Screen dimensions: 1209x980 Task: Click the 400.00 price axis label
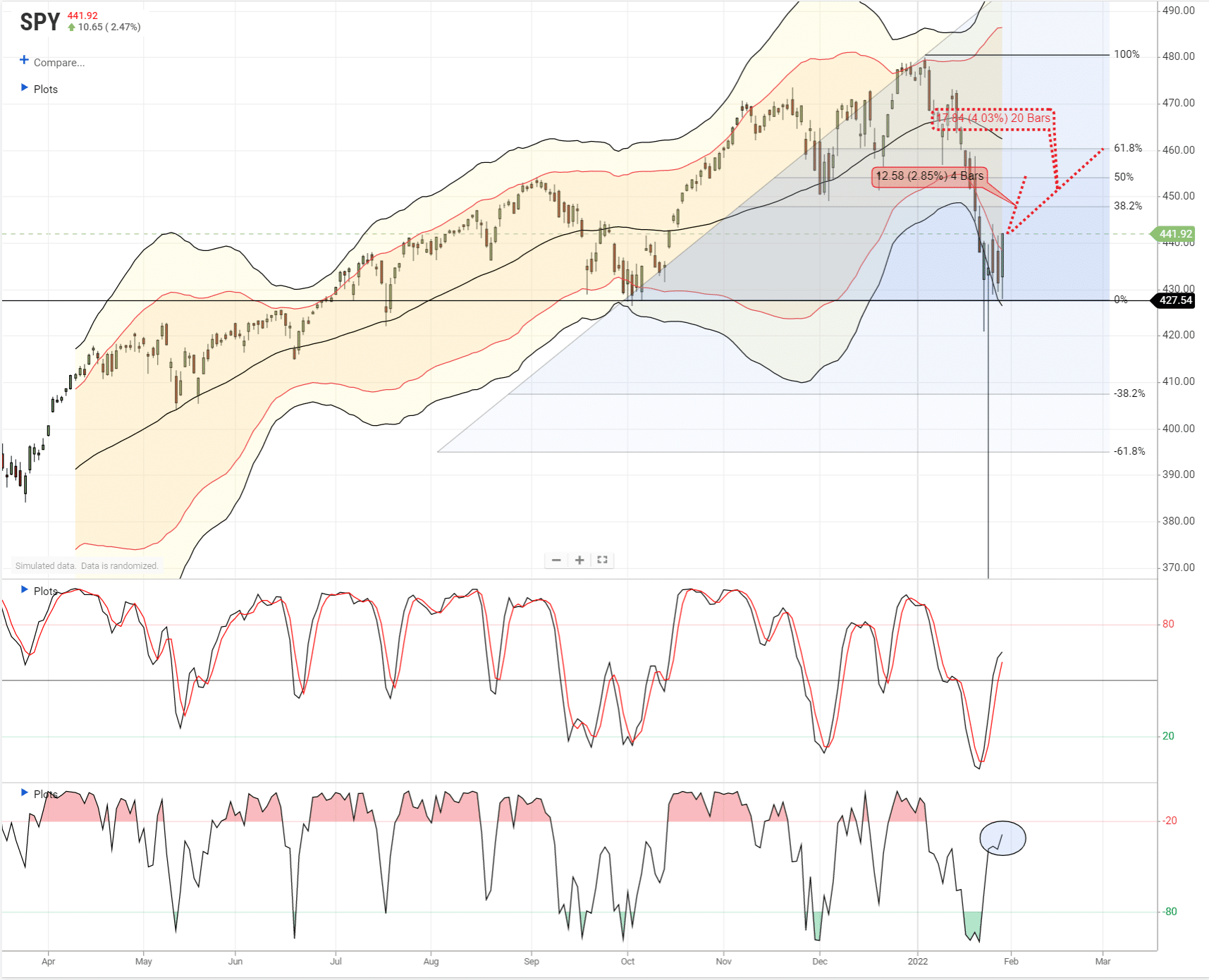pyautogui.click(x=1179, y=429)
